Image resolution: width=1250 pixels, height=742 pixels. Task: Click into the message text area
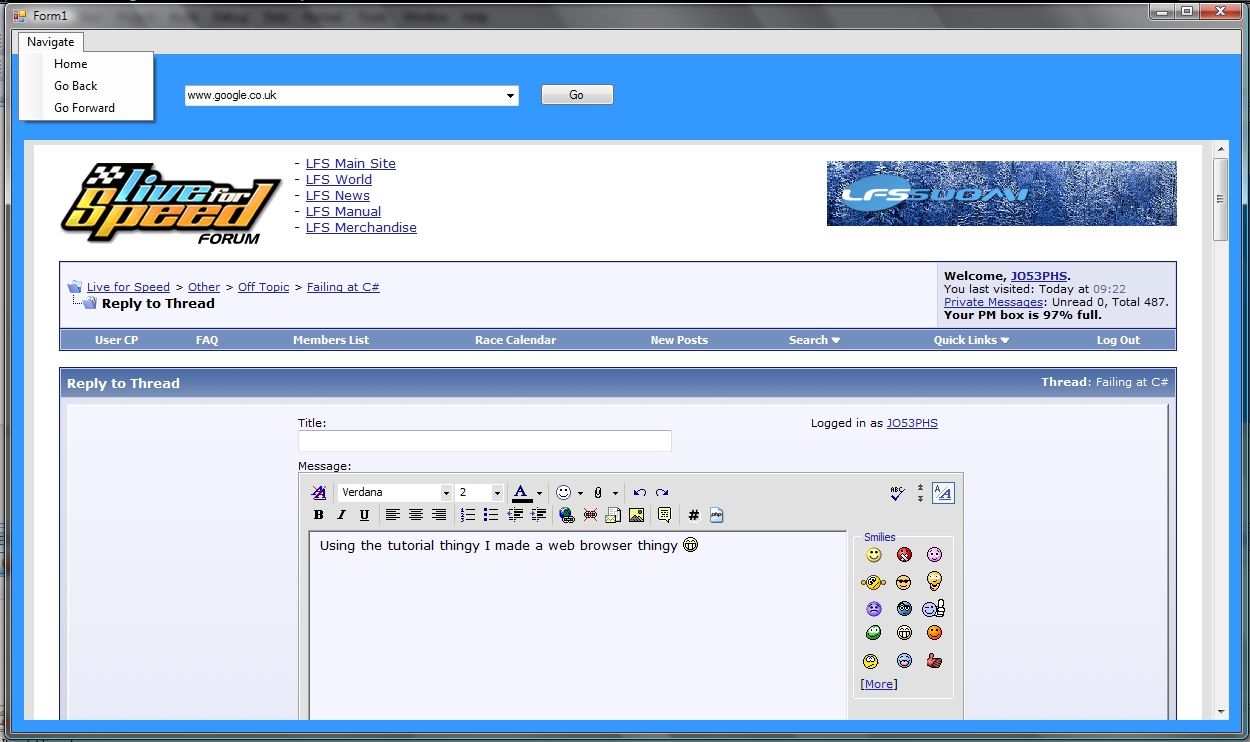pos(578,625)
